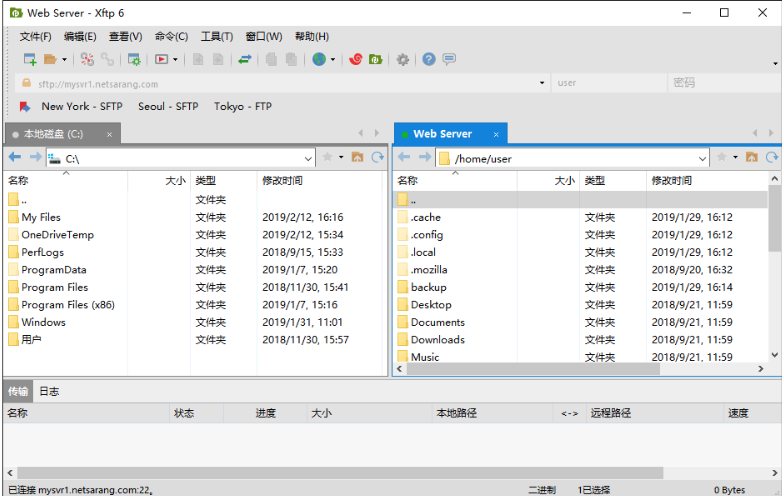This screenshot has height=496, width=782.
Task: Click the red play-button toolbar icon
Action: [x=161, y=59]
